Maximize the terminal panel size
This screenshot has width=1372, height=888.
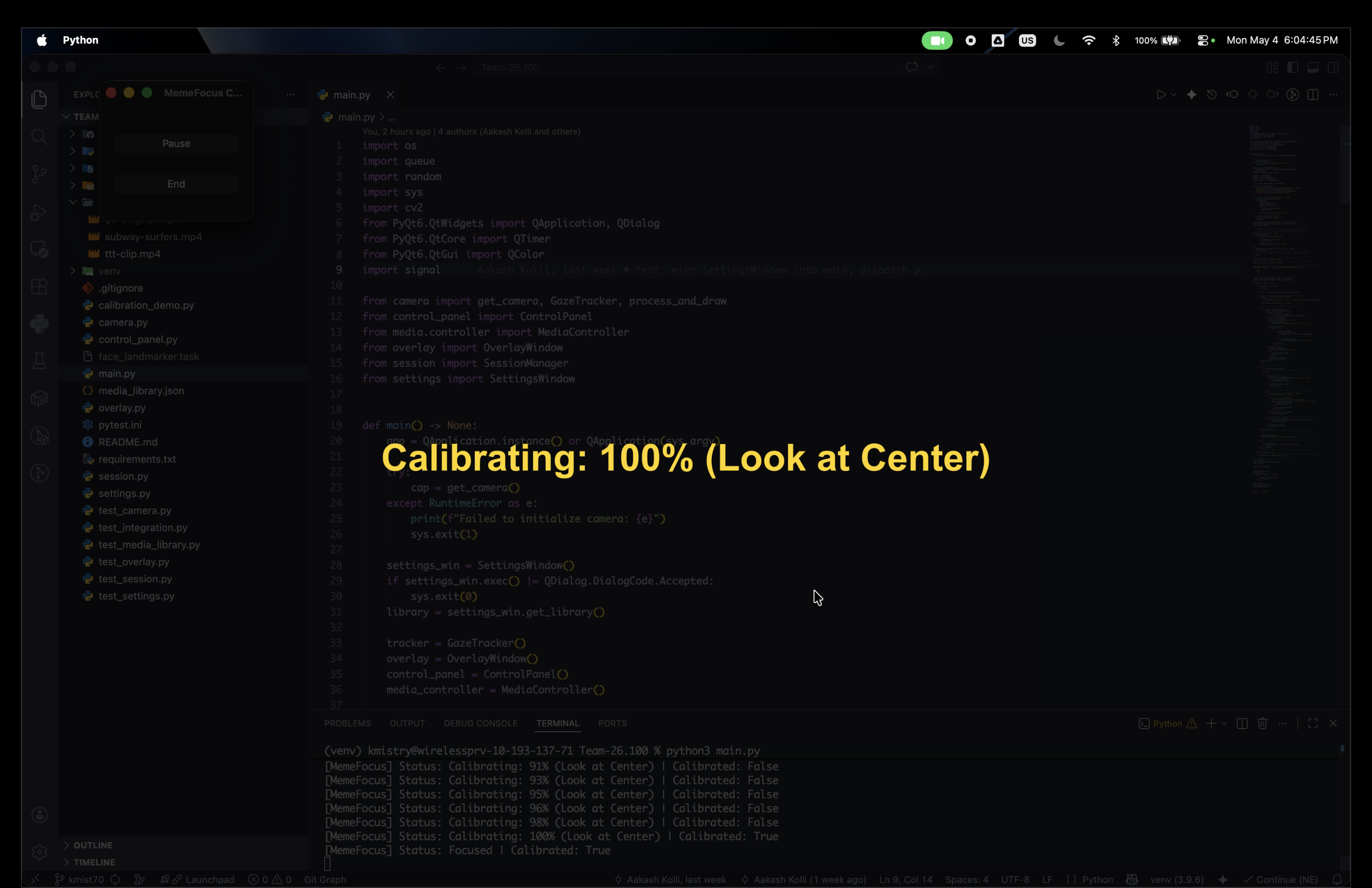click(1313, 723)
